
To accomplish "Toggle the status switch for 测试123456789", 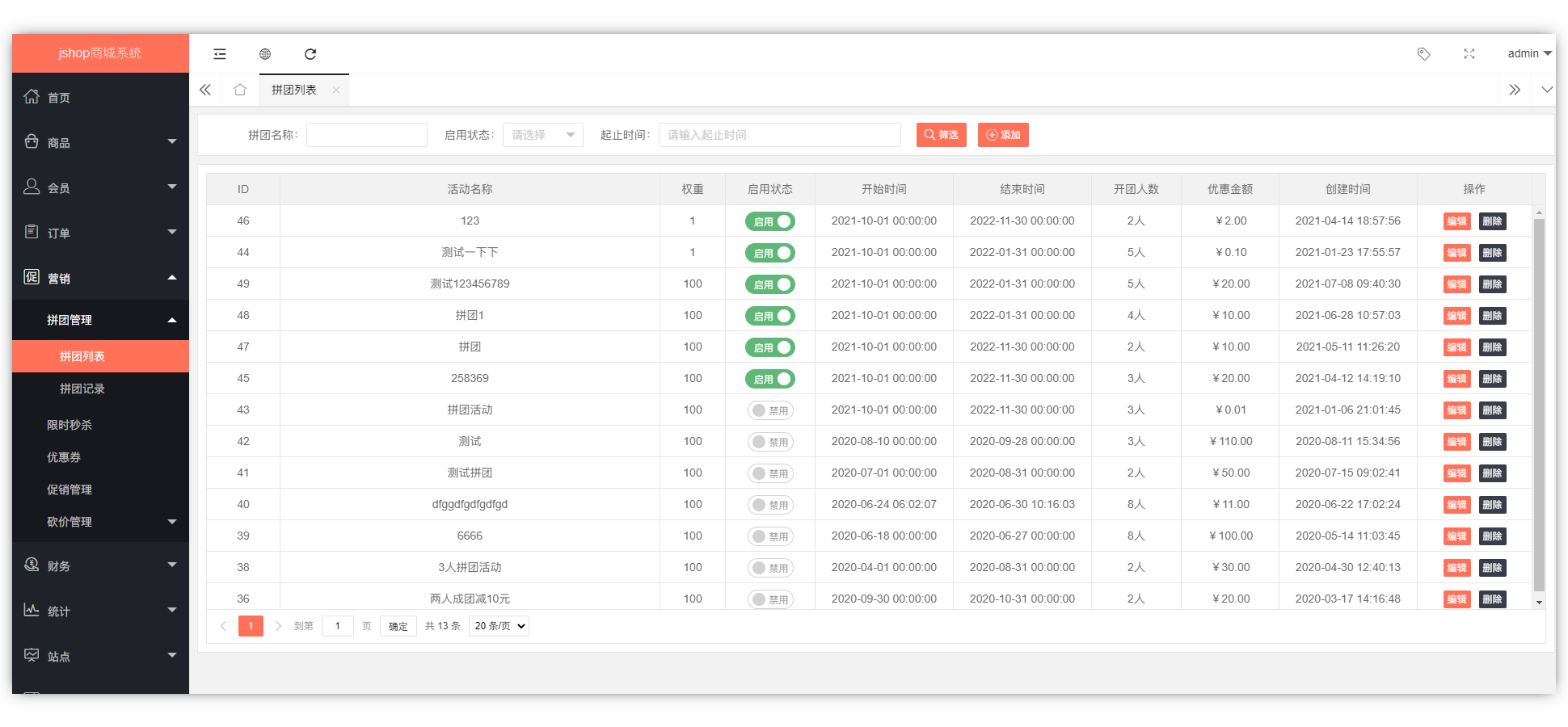I will (770, 284).
